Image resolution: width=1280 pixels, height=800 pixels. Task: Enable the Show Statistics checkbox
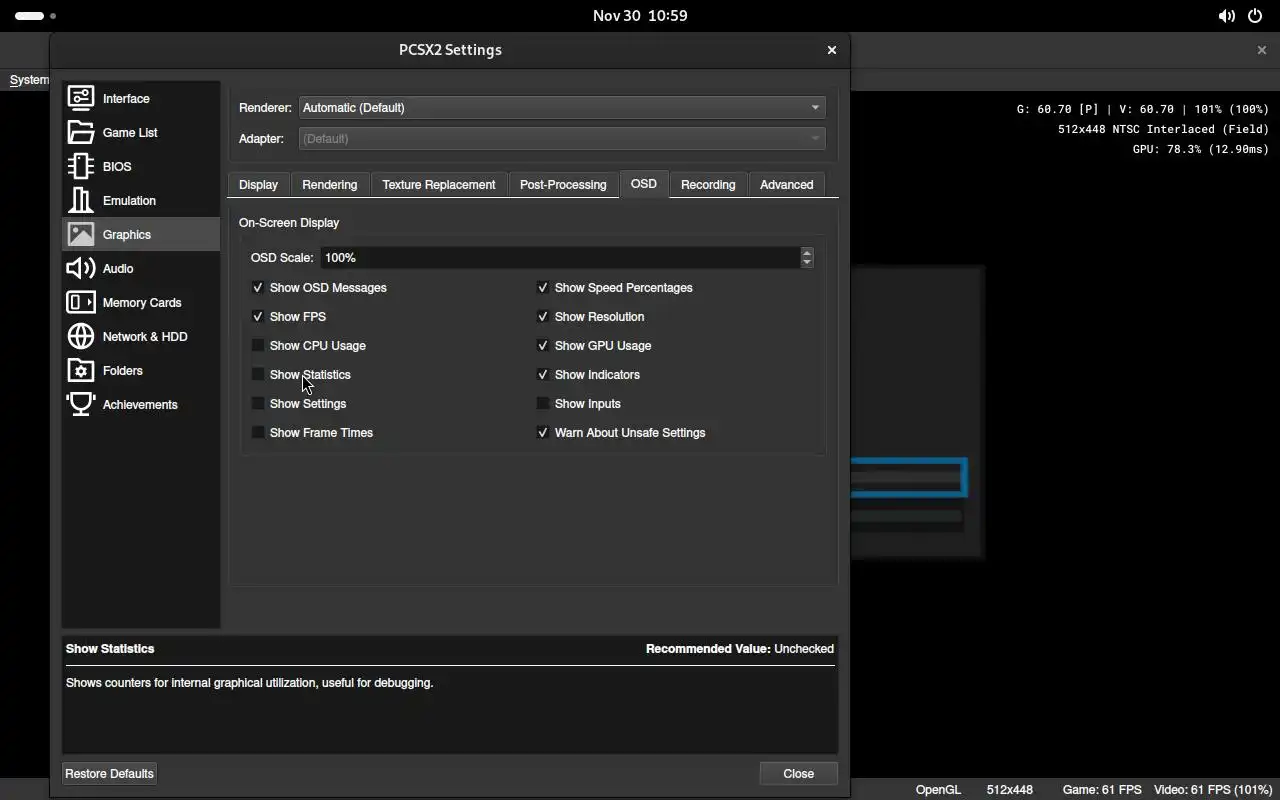click(258, 374)
